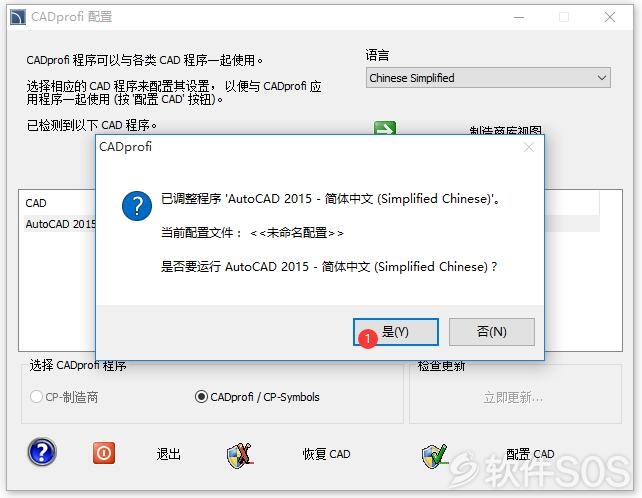Select the CP-制造商 radio button

pyautogui.click(x=36, y=396)
